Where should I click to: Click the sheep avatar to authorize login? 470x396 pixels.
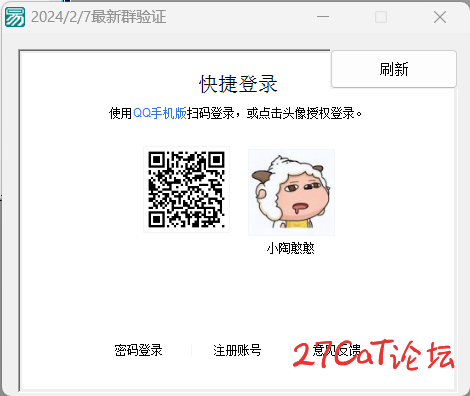[291, 192]
